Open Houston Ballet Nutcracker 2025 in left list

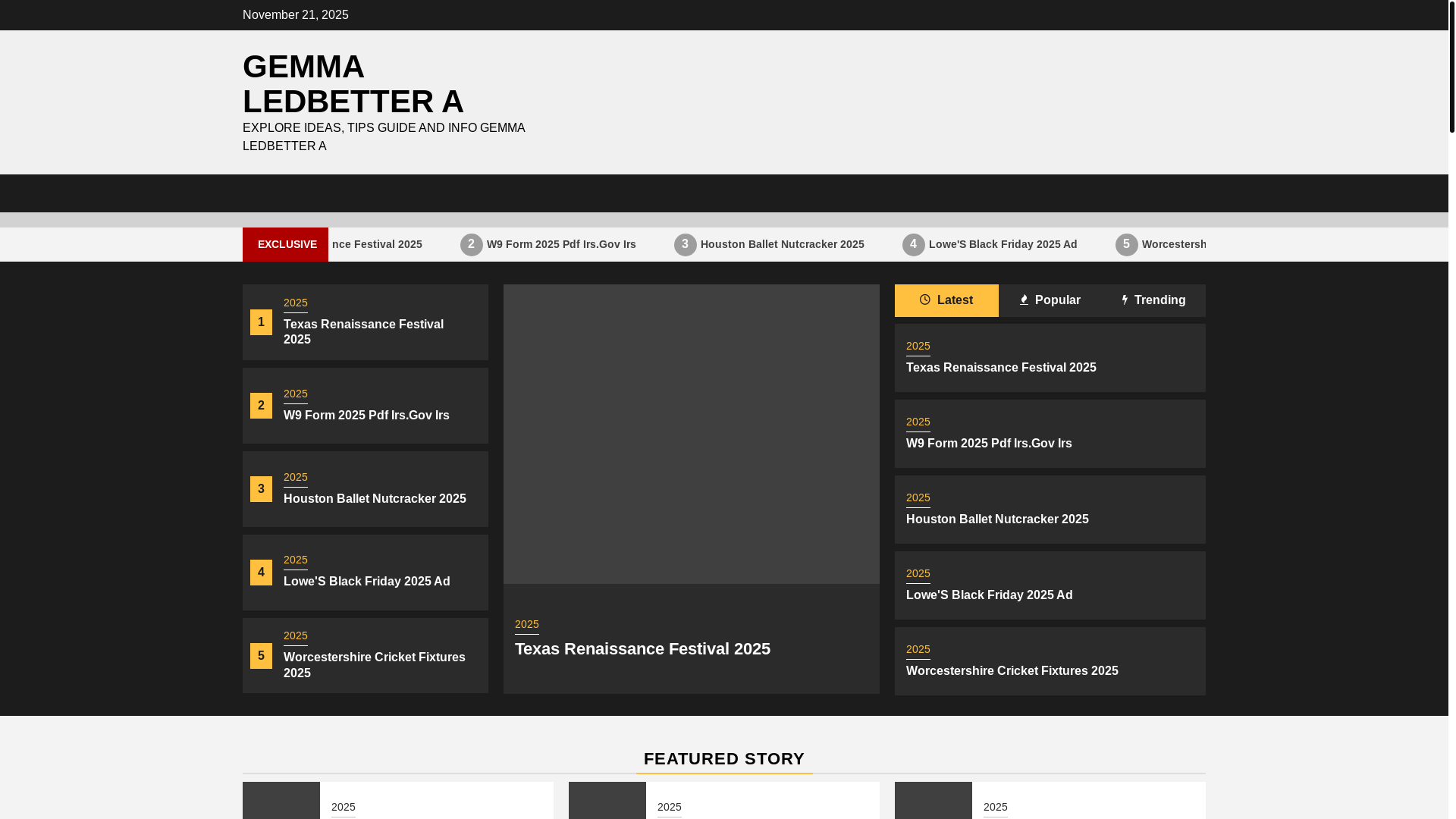(x=375, y=499)
